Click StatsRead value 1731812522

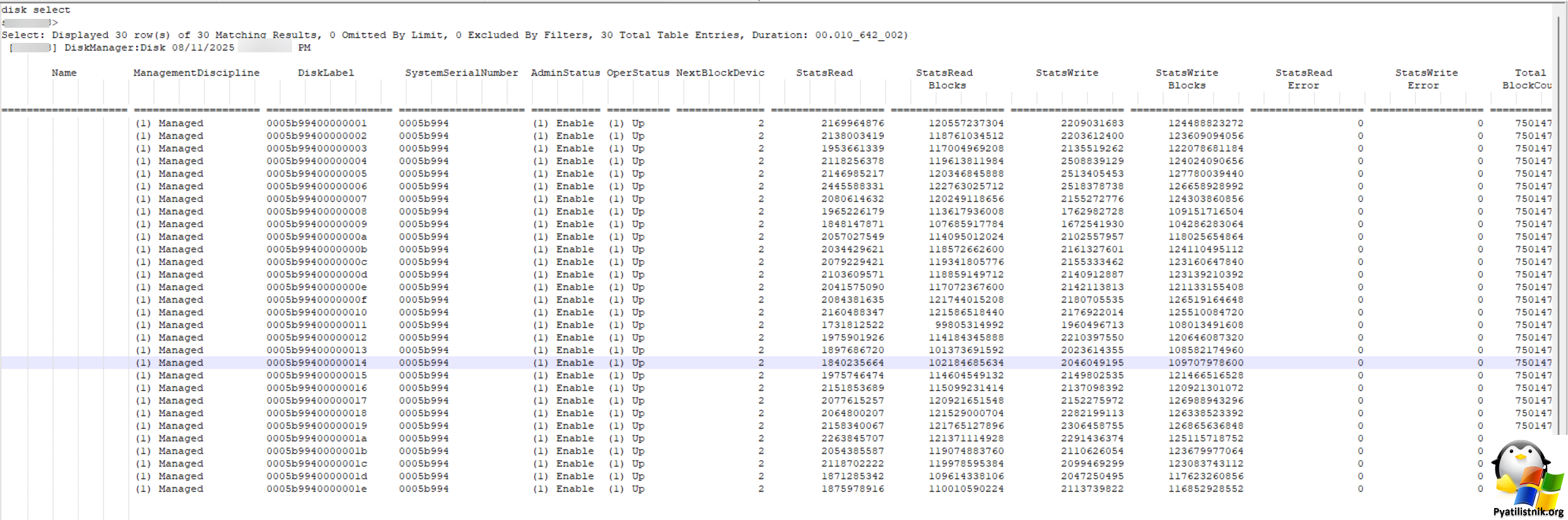coord(853,325)
